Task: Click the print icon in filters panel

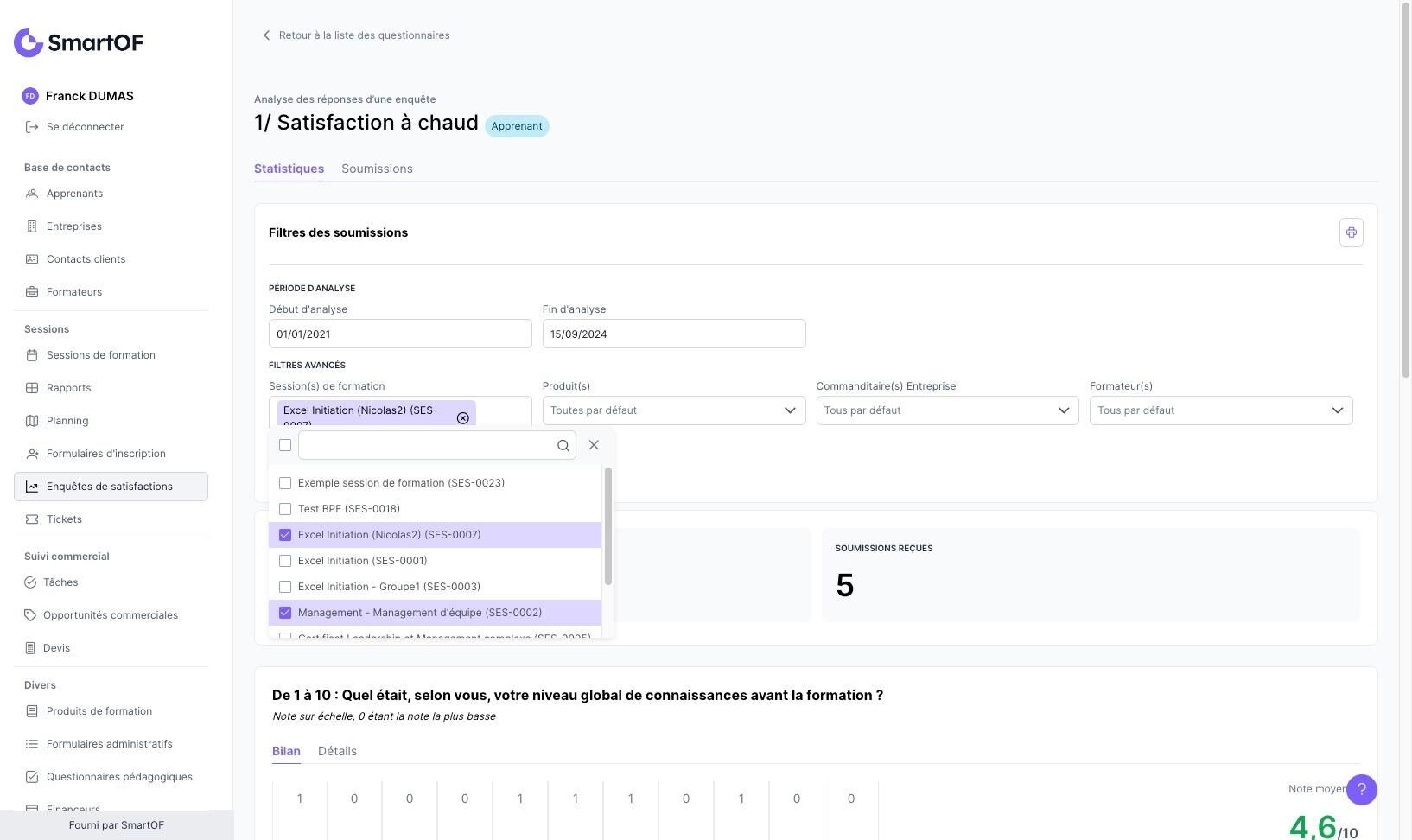Action: tap(1351, 232)
